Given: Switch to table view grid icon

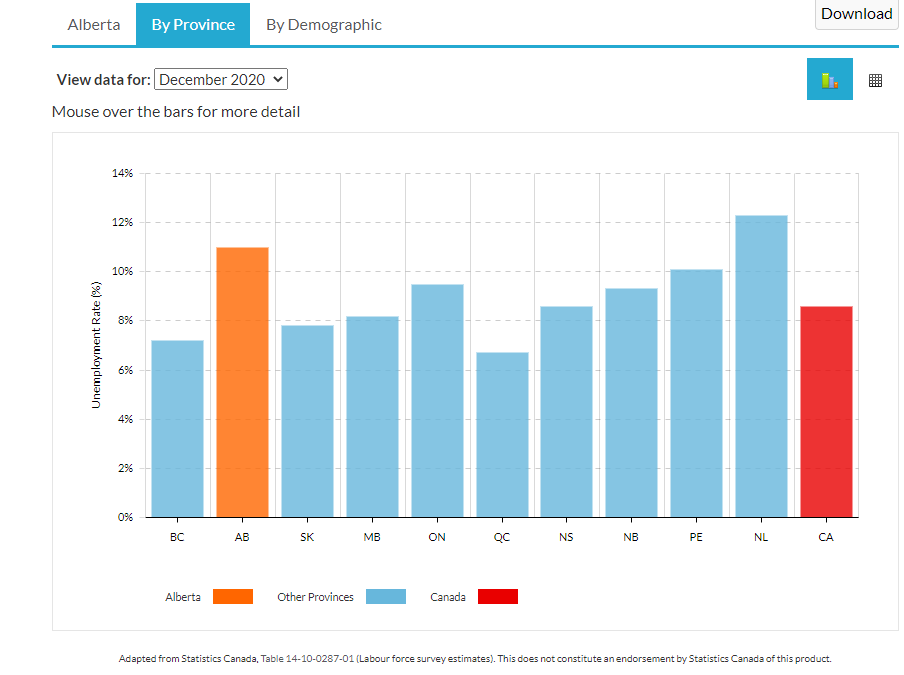Looking at the screenshot, I should [875, 80].
